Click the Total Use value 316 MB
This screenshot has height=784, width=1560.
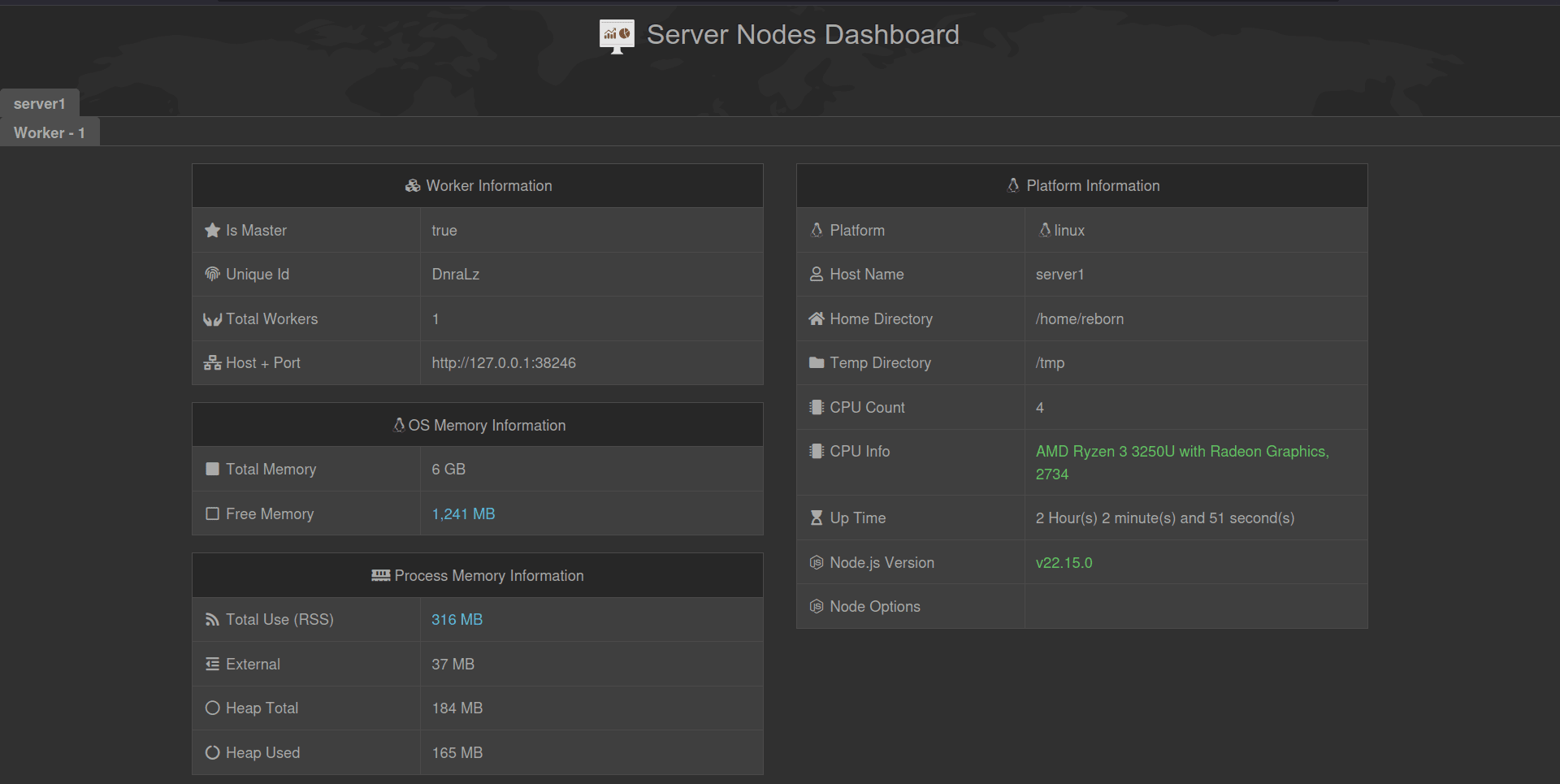[x=457, y=620]
